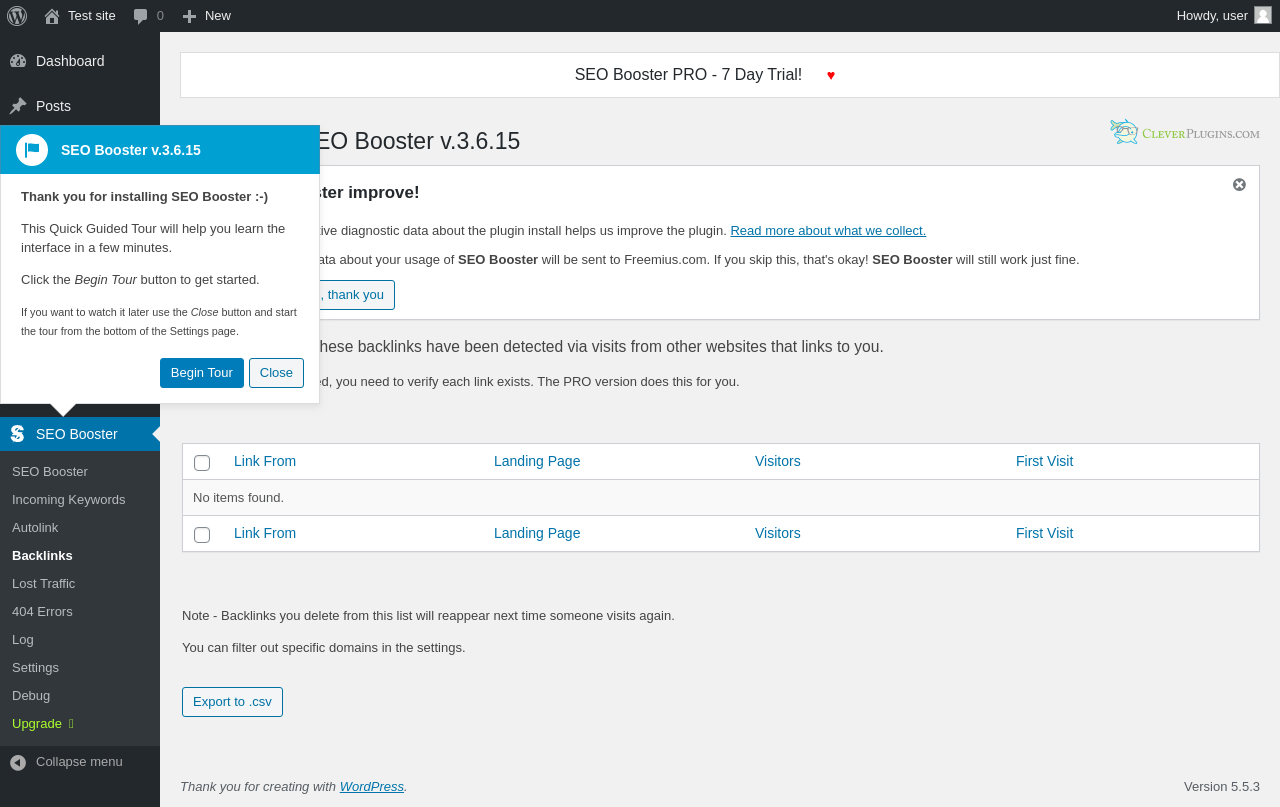
Task: Click Link From in table footer
Action: [265, 534]
